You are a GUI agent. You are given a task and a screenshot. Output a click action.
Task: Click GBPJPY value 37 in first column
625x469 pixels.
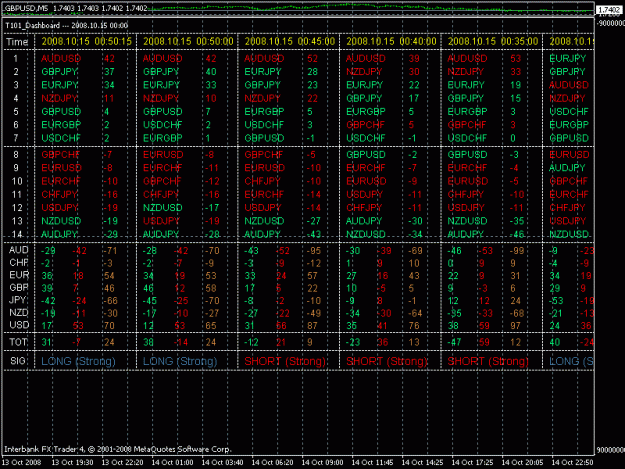click(109, 72)
